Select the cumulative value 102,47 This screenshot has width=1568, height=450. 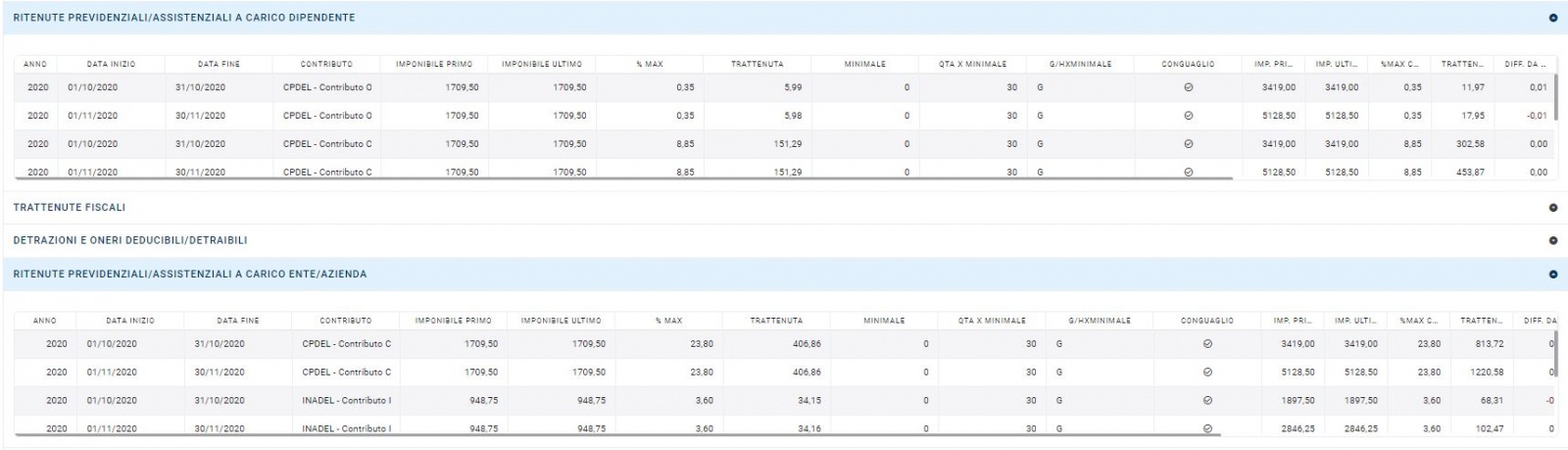(1490, 428)
